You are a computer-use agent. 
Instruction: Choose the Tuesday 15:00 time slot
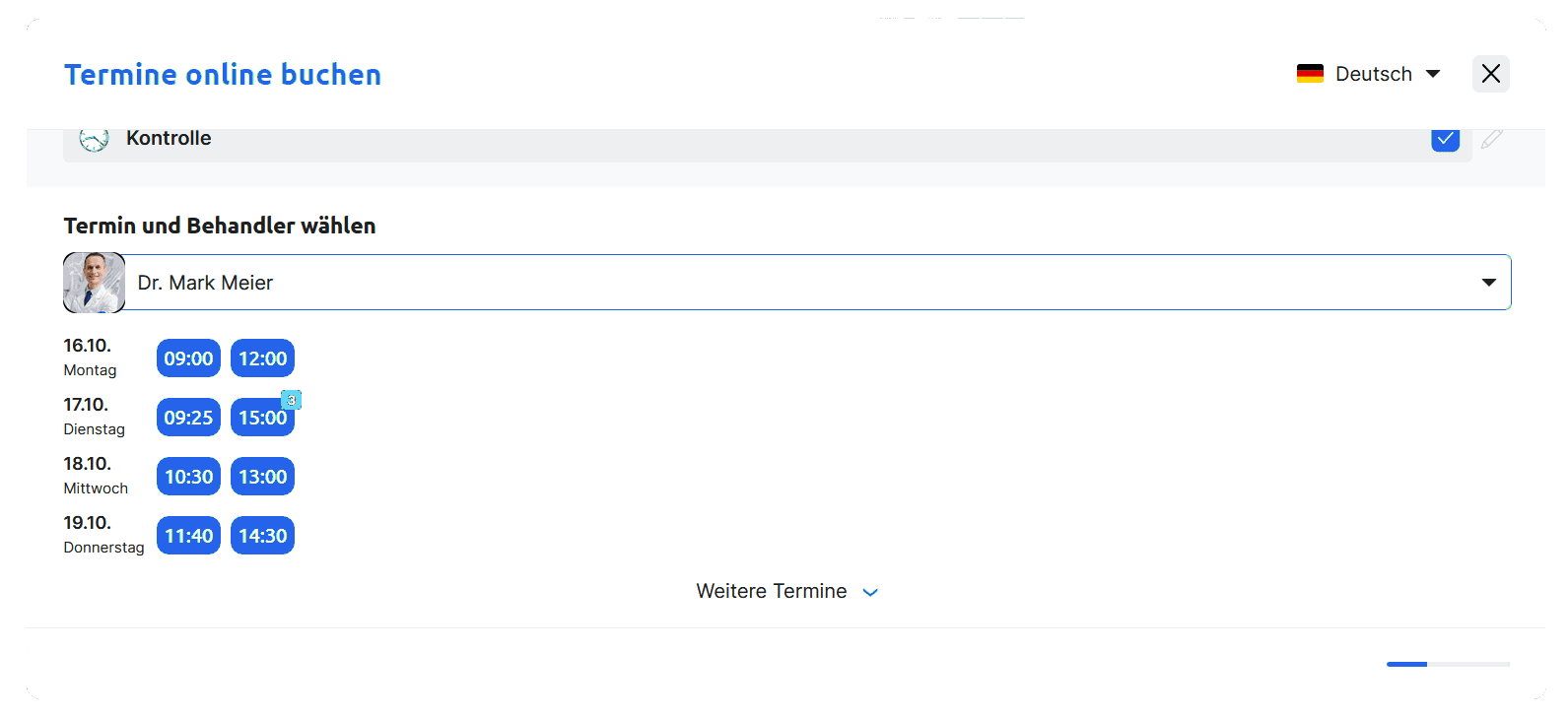point(260,420)
